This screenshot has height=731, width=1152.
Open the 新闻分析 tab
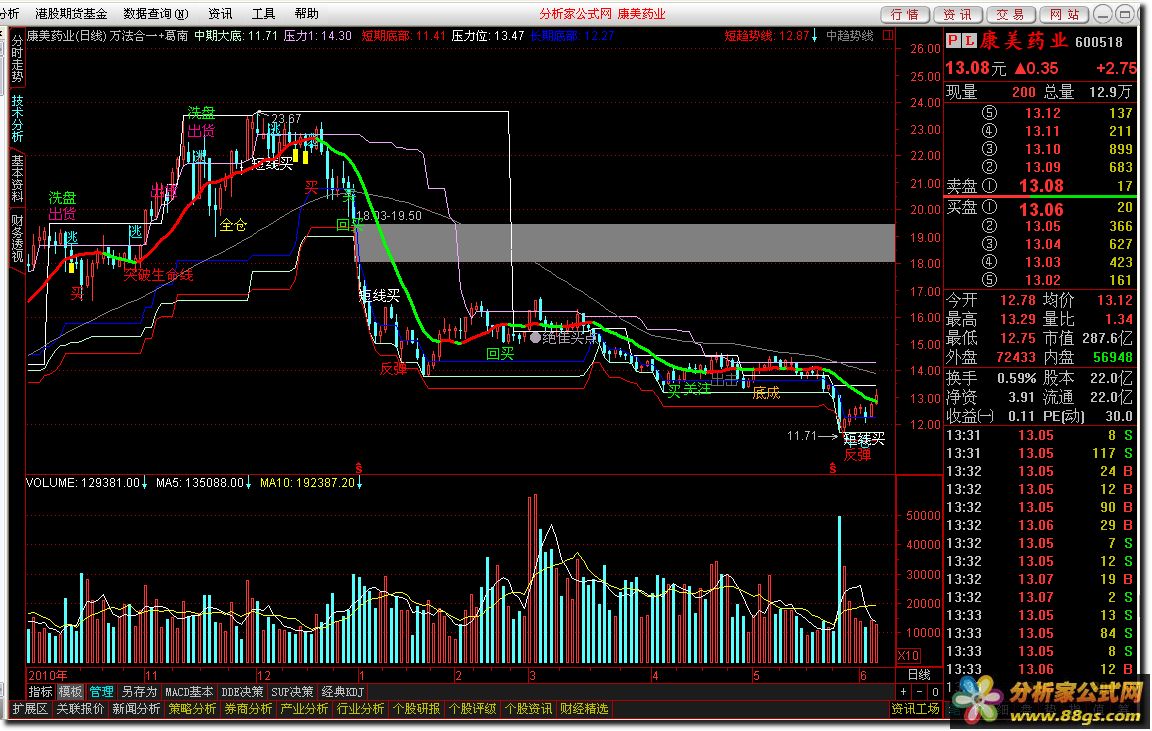136,709
